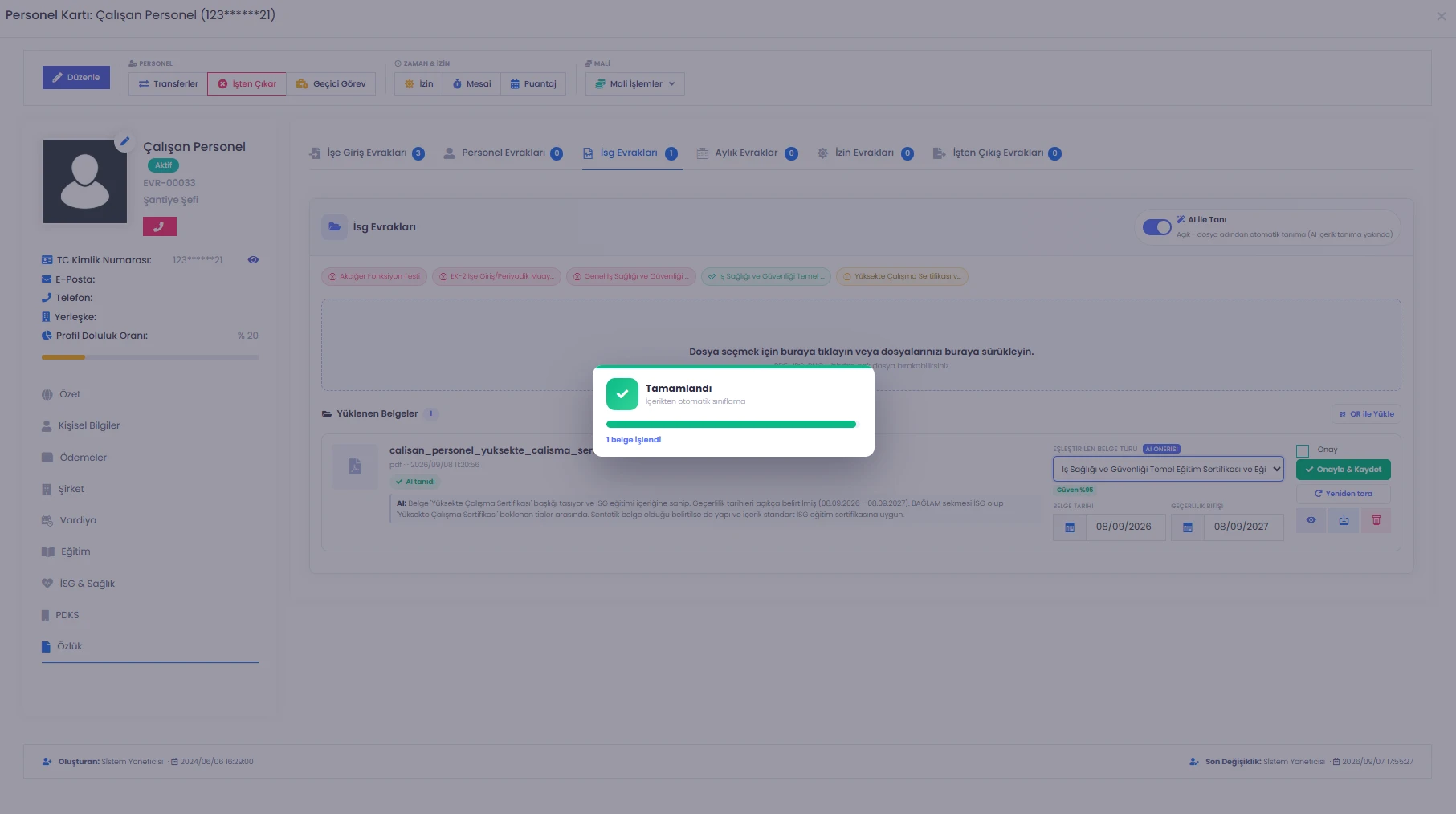Click the pink phone call icon

pyautogui.click(x=160, y=226)
